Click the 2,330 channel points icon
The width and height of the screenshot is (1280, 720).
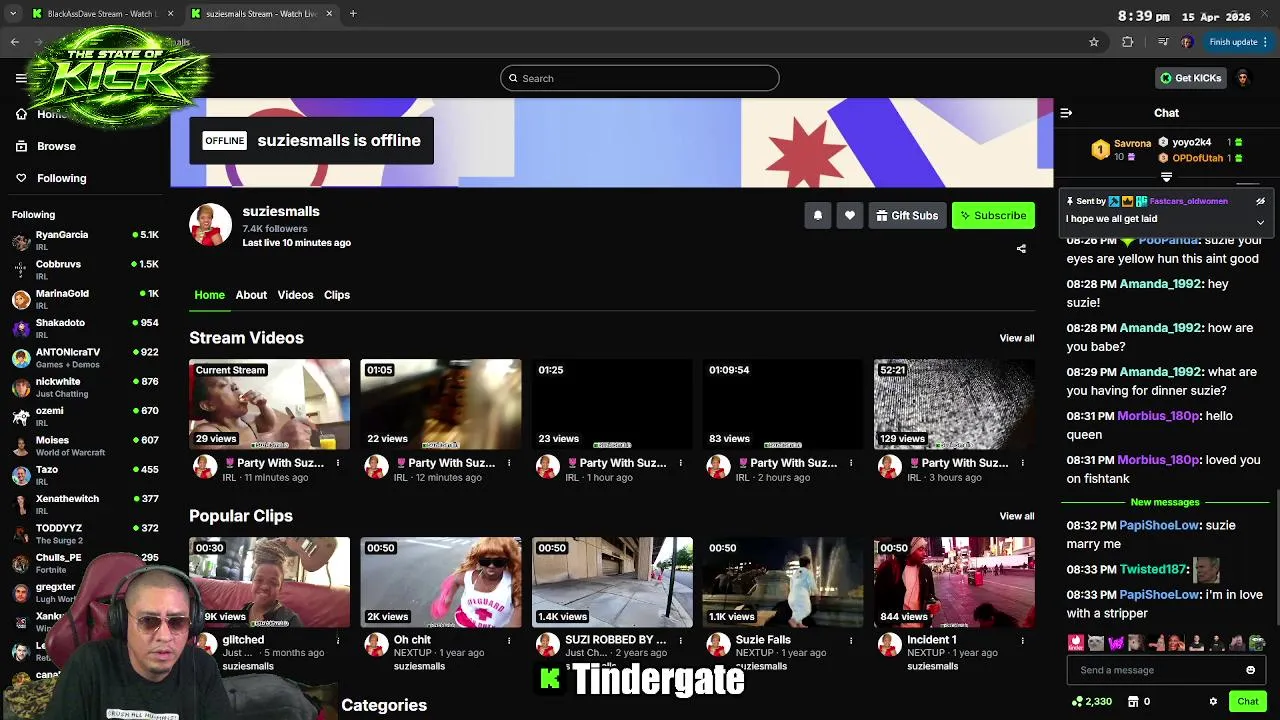pos(1077,701)
